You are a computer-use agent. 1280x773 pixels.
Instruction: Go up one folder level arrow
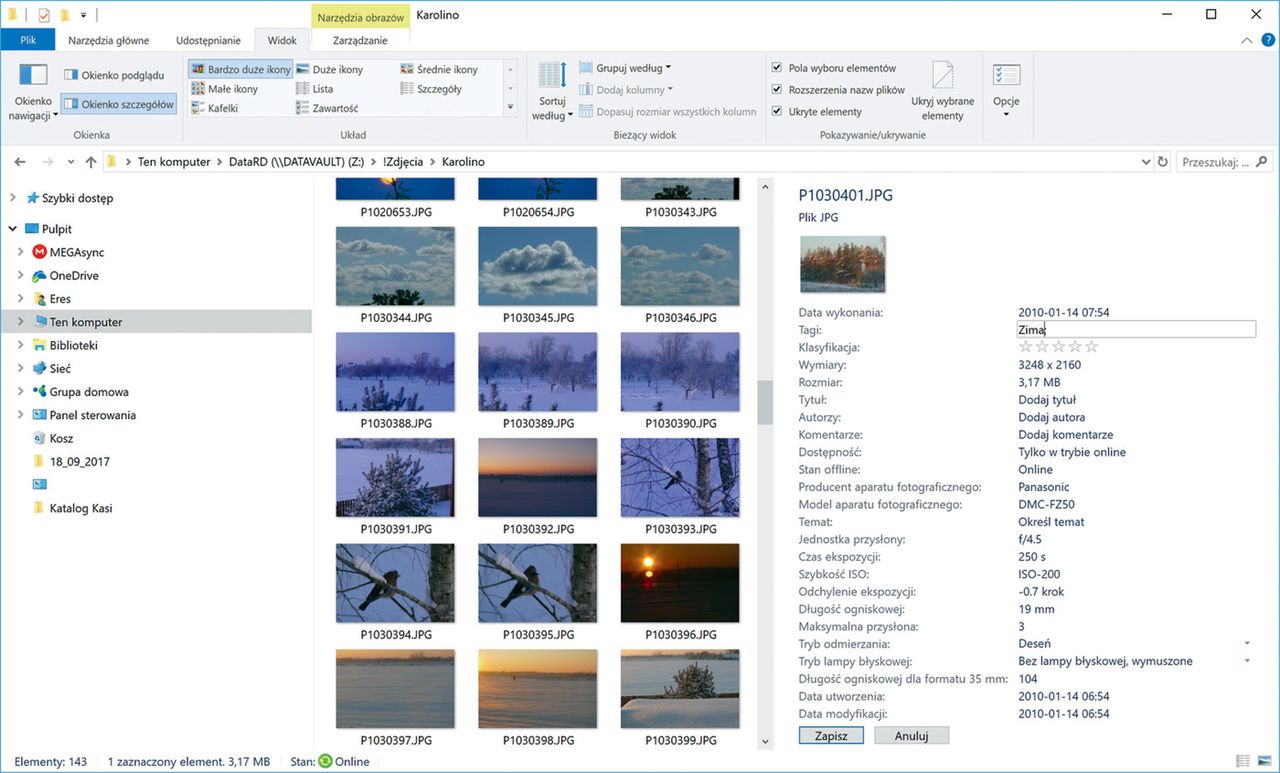tap(91, 161)
